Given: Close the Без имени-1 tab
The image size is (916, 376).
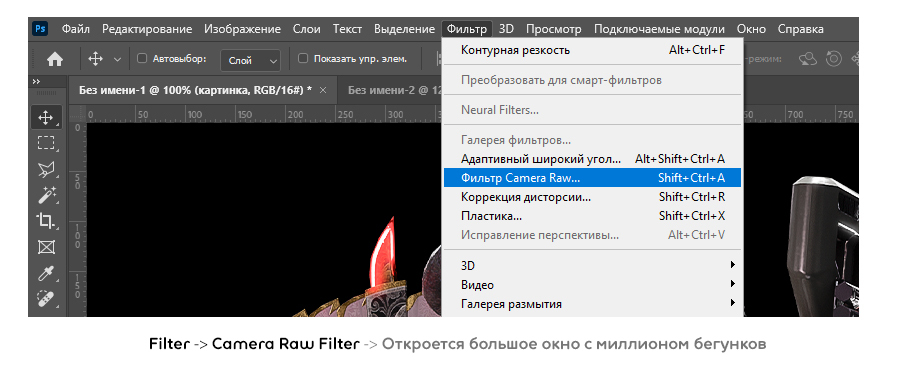Looking at the screenshot, I should tap(323, 90).
